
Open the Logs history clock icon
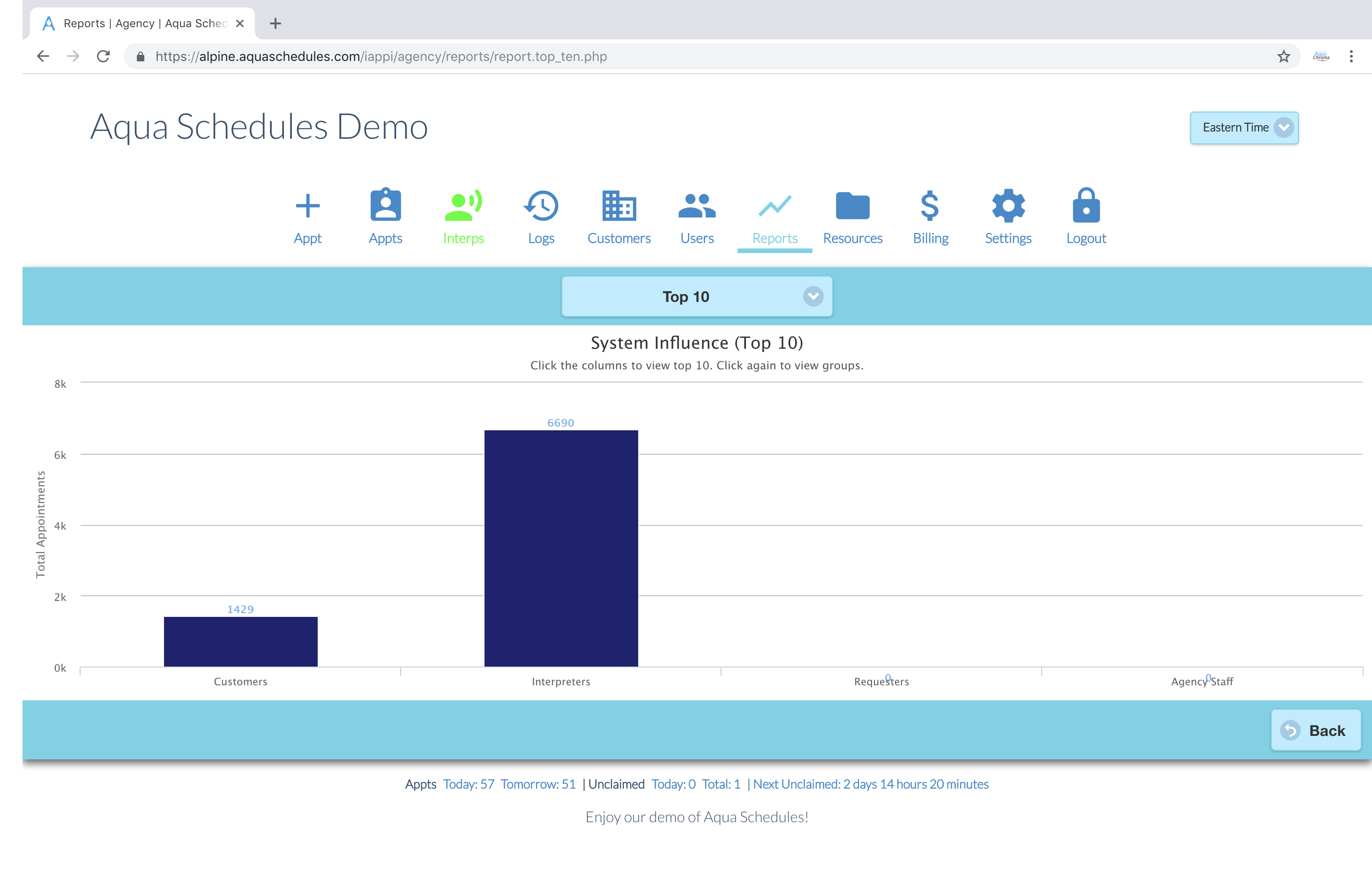click(541, 205)
